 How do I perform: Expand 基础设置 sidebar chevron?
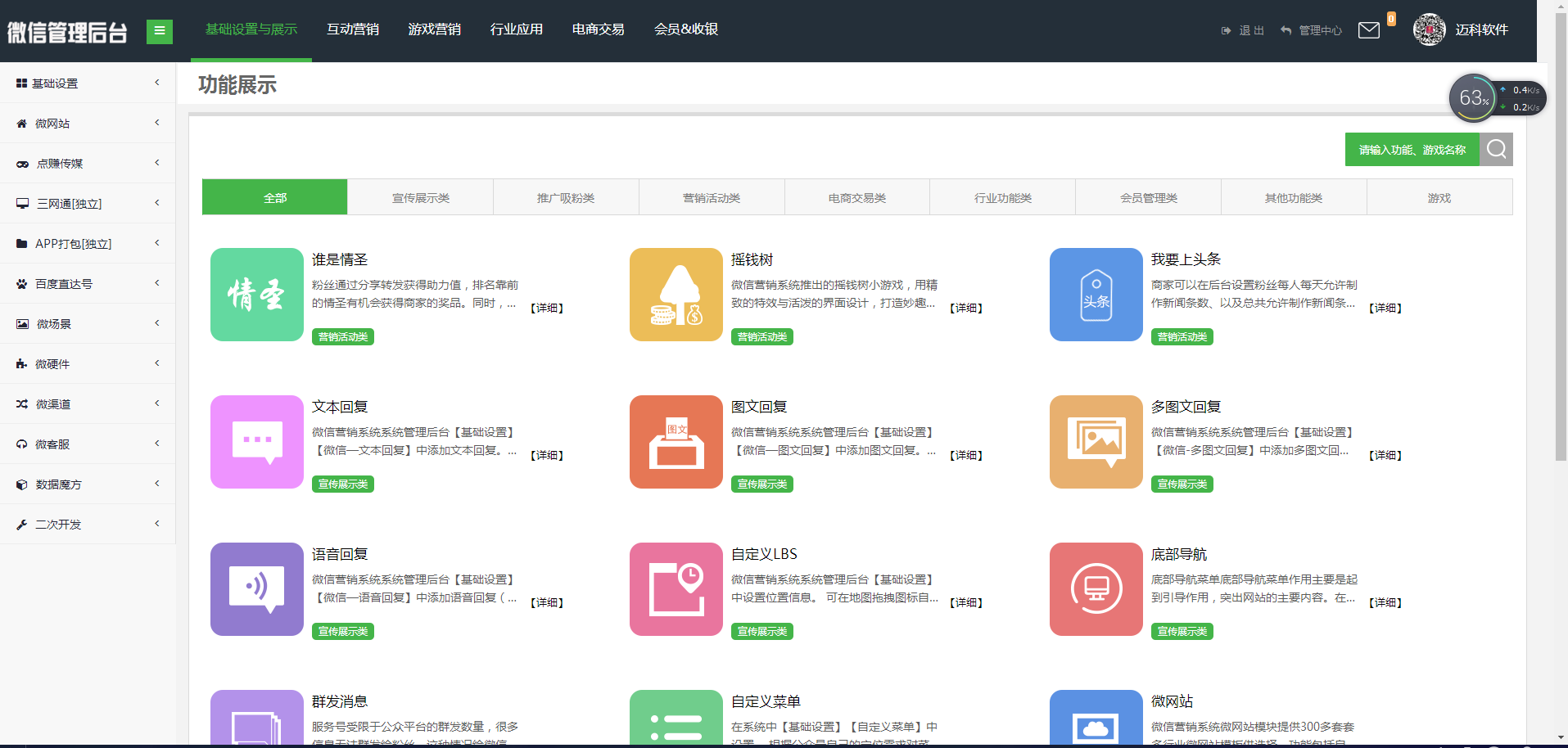[157, 83]
